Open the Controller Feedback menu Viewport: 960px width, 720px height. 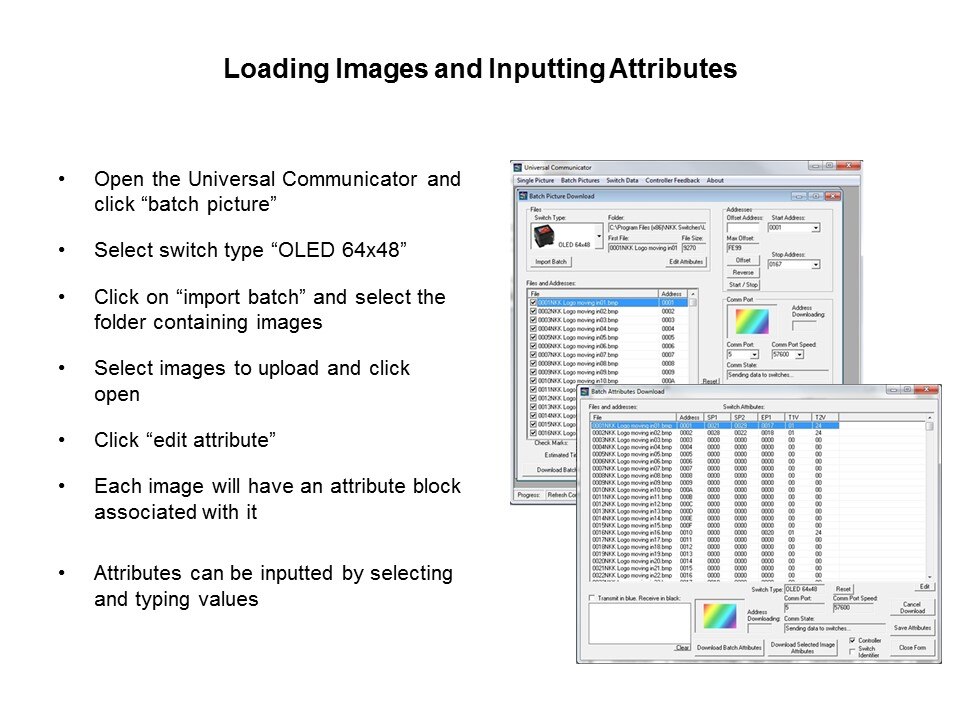pos(672,181)
